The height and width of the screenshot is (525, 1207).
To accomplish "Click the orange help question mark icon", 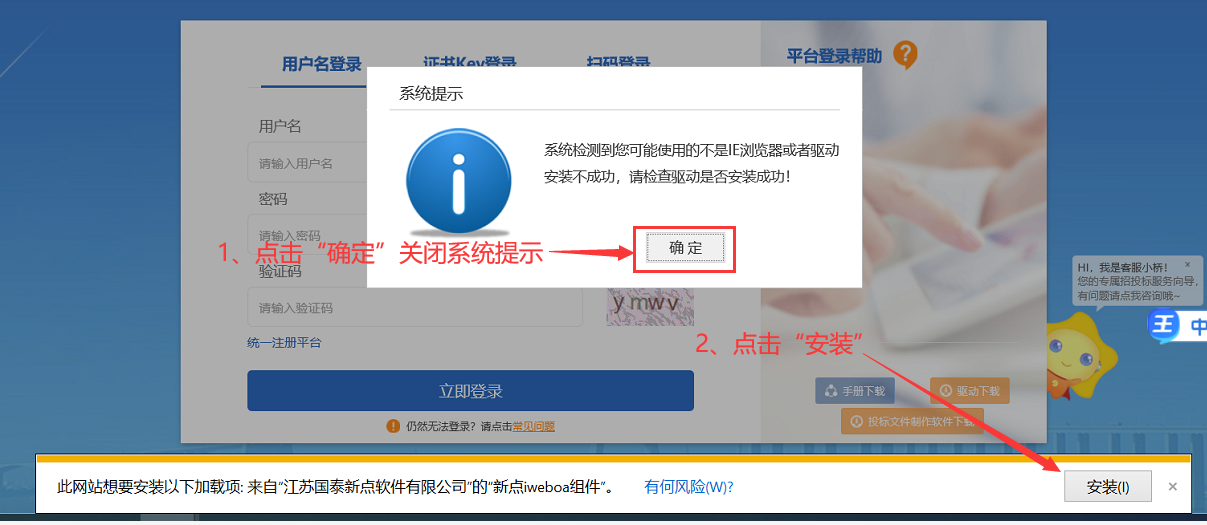I will point(905,55).
